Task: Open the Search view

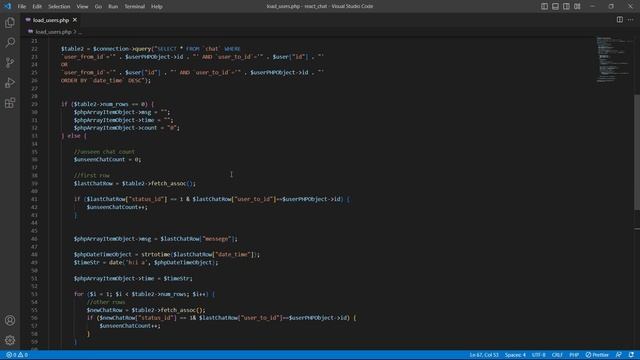Action: tap(10, 42)
